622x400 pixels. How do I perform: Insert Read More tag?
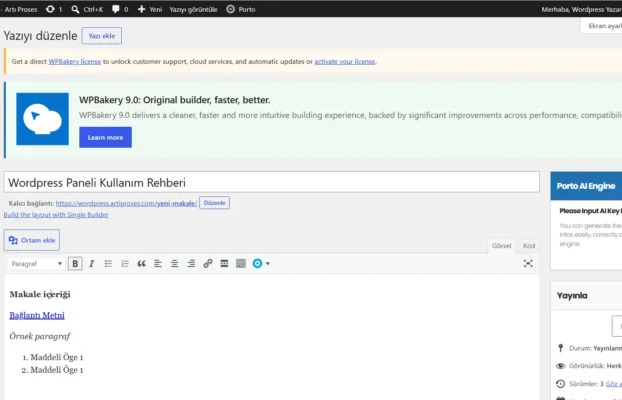pos(224,263)
